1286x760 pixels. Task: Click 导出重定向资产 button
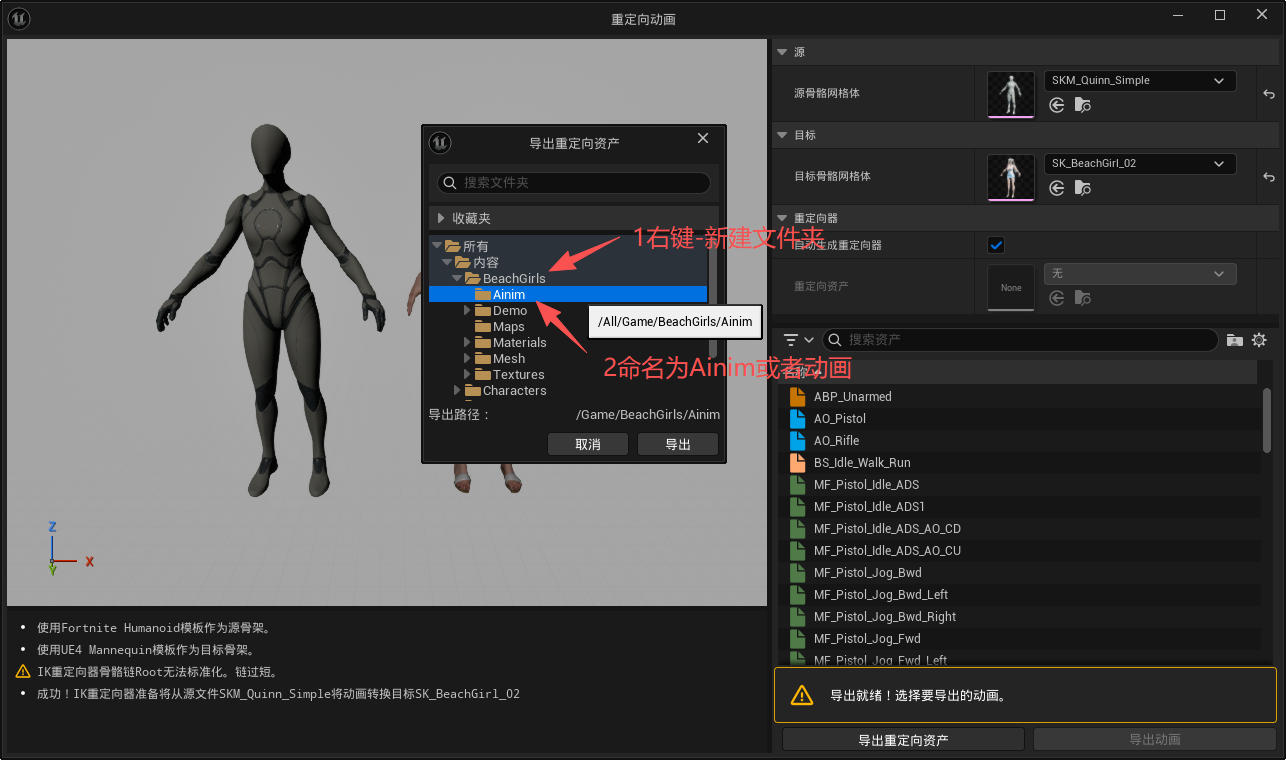pos(903,740)
